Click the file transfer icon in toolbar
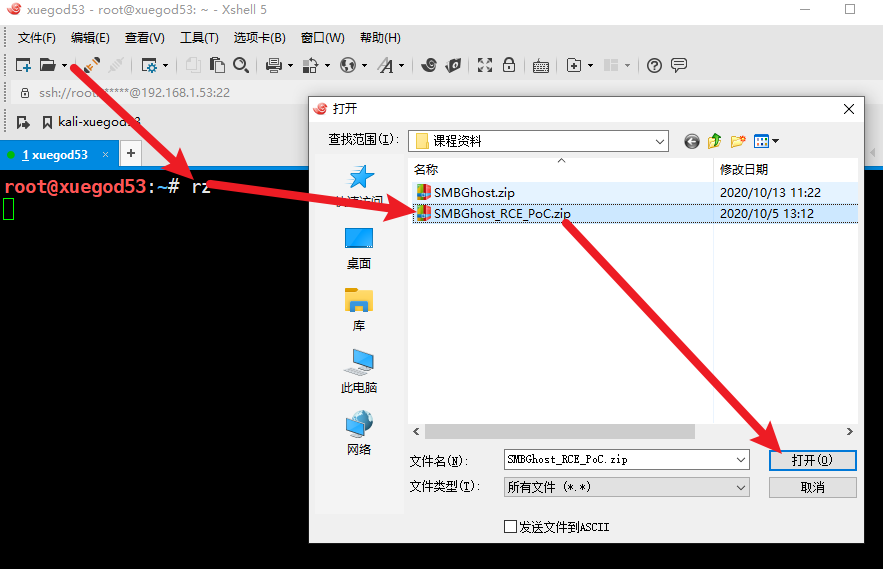This screenshot has width=883, height=569. (x=310, y=65)
